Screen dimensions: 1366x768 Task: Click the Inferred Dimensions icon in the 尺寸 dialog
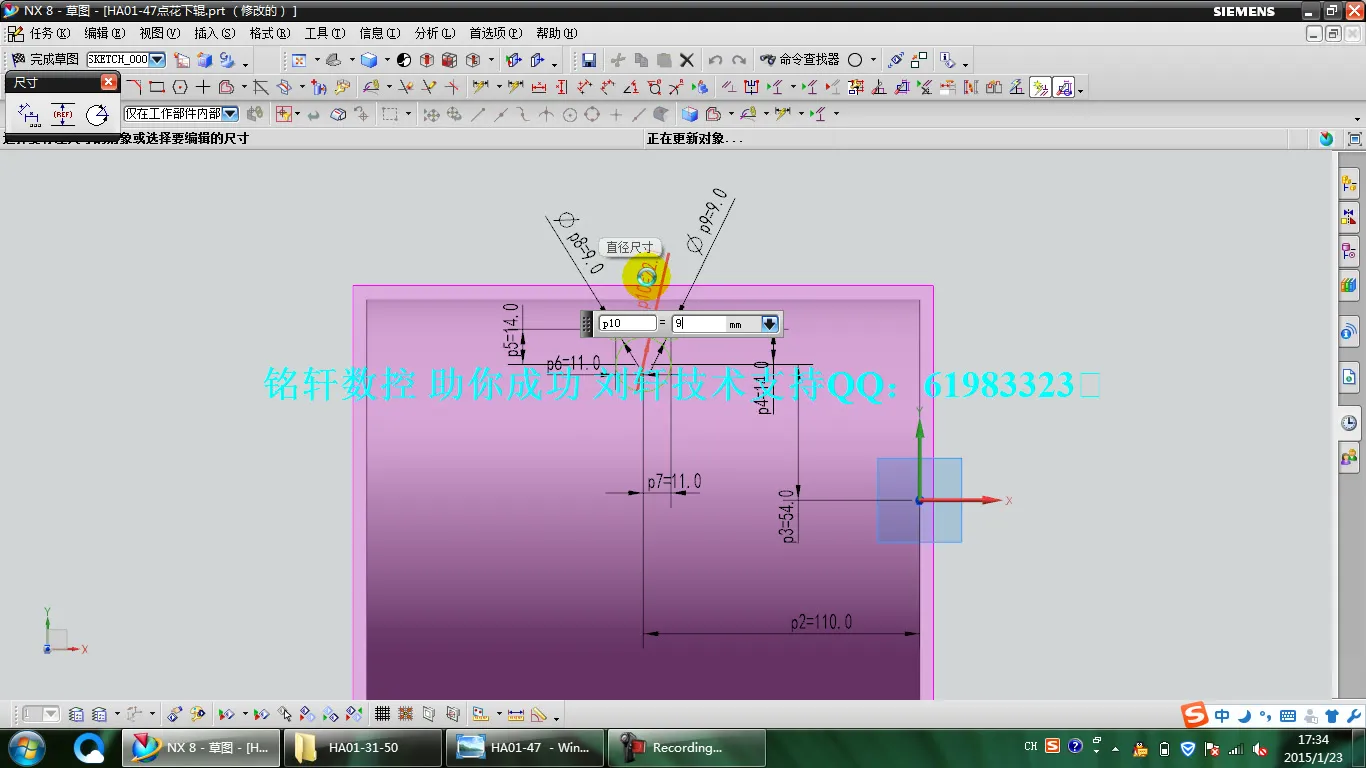point(27,113)
